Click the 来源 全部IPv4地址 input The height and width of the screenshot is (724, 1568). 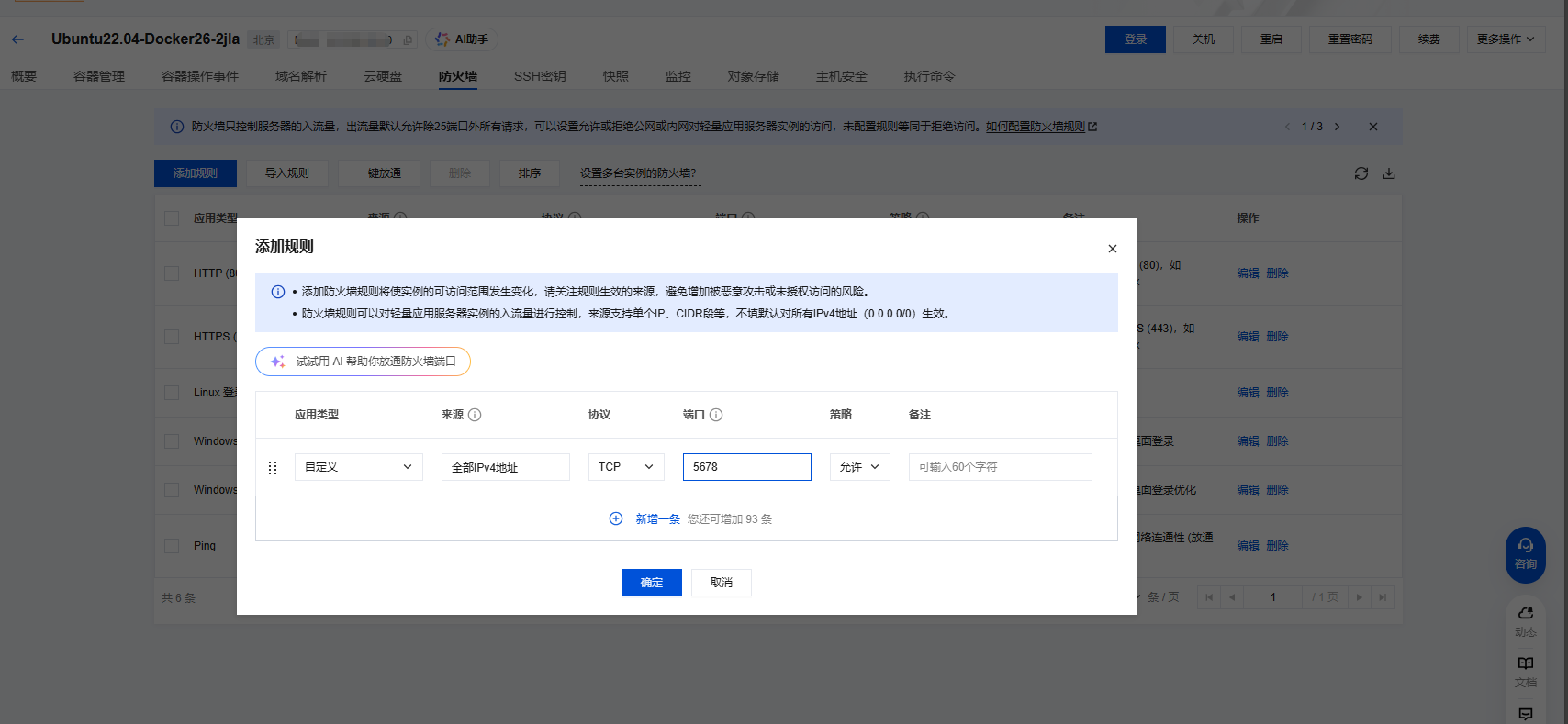(506, 467)
